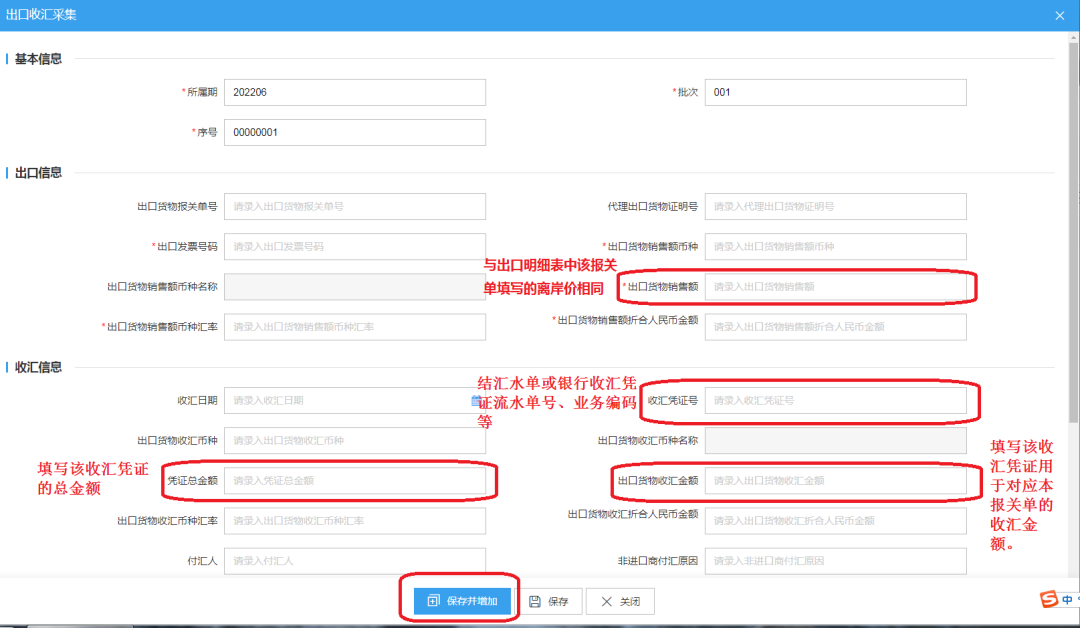The width and height of the screenshot is (1080, 628).
Task: Focus the 所属期 input field
Action: (x=354, y=92)
